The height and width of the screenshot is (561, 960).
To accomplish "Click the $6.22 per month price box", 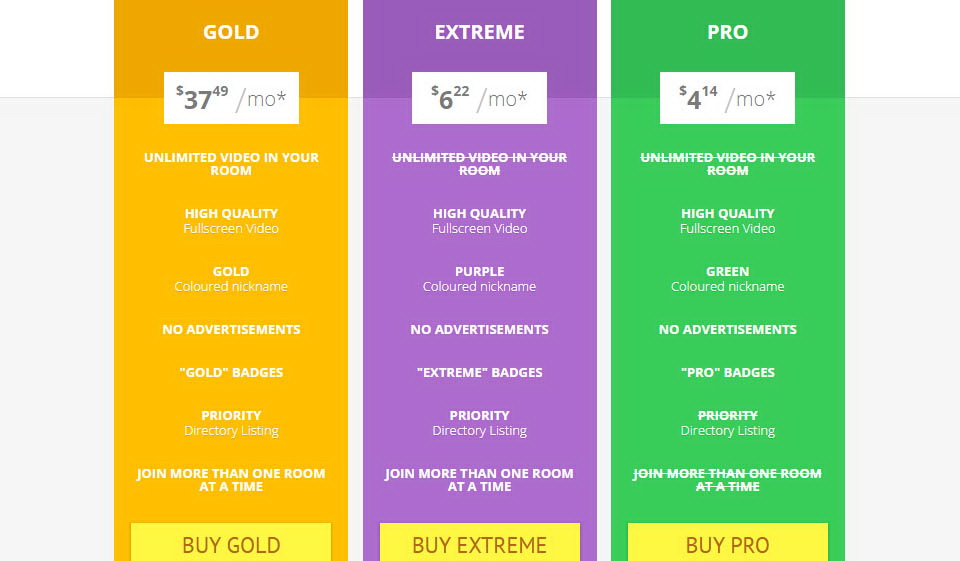I will (479, 98).
